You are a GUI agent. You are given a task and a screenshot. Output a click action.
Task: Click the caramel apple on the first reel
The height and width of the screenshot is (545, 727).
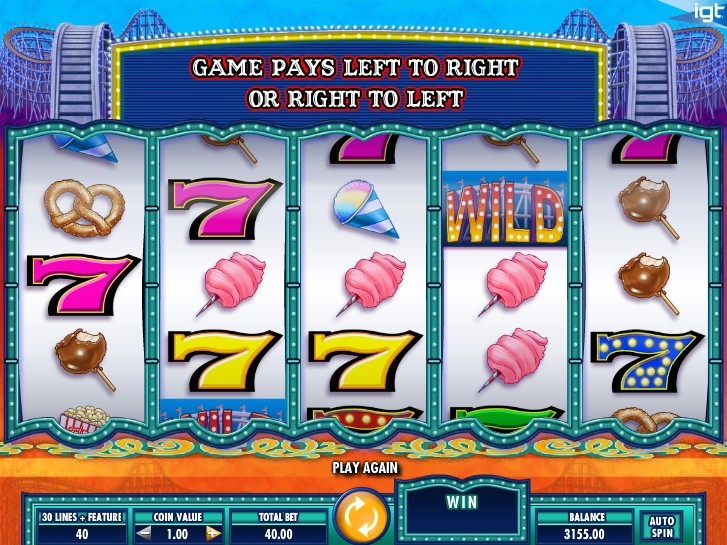pyautogui.click(x=83, y=358)
